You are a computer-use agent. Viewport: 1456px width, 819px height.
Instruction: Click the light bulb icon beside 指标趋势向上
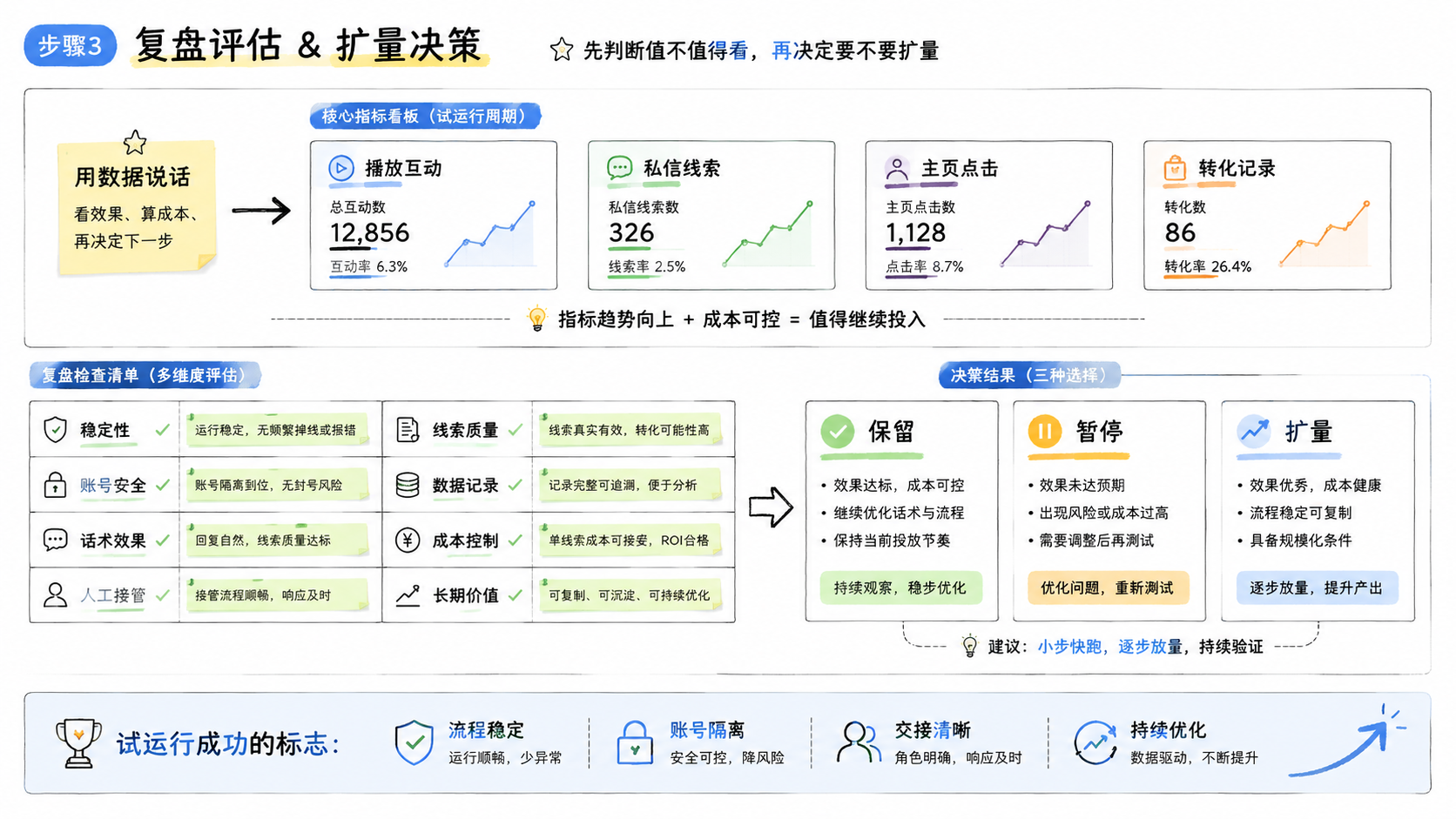point(537,319)
